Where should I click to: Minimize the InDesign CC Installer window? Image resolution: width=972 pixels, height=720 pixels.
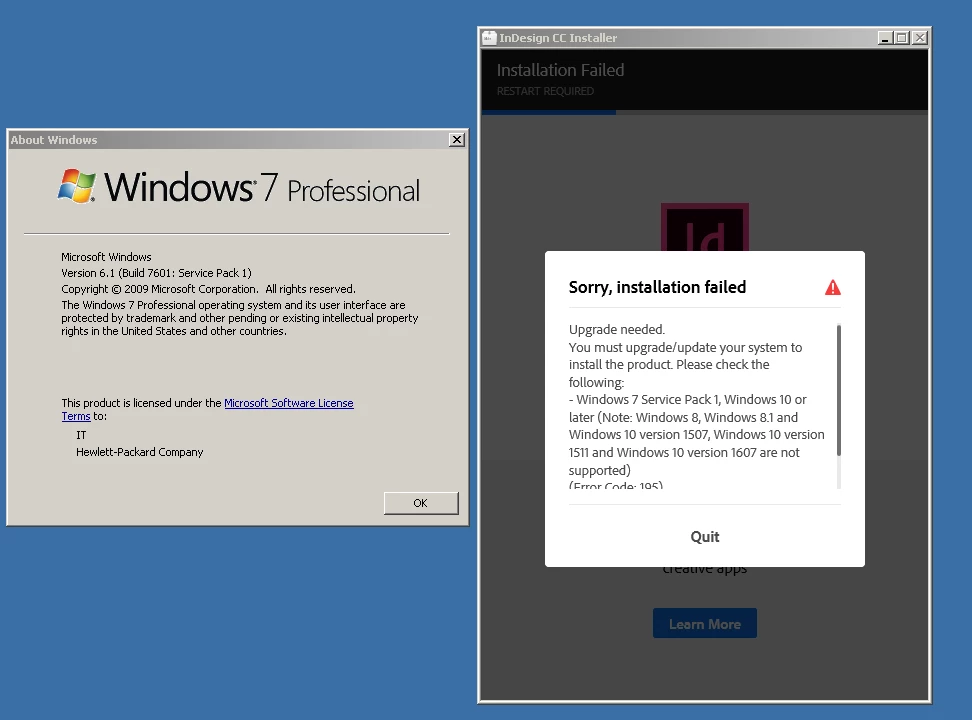point(885,38)
